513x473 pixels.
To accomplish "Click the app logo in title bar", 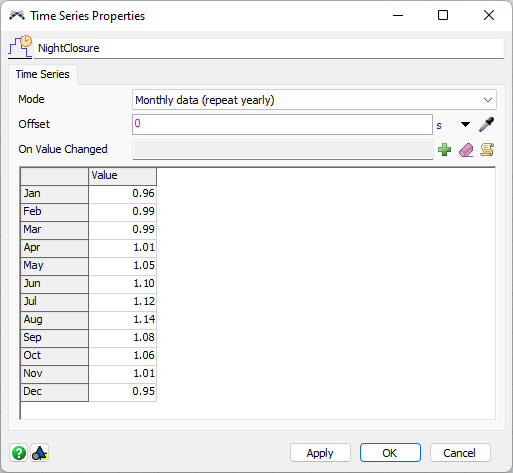I will (17, 15).
